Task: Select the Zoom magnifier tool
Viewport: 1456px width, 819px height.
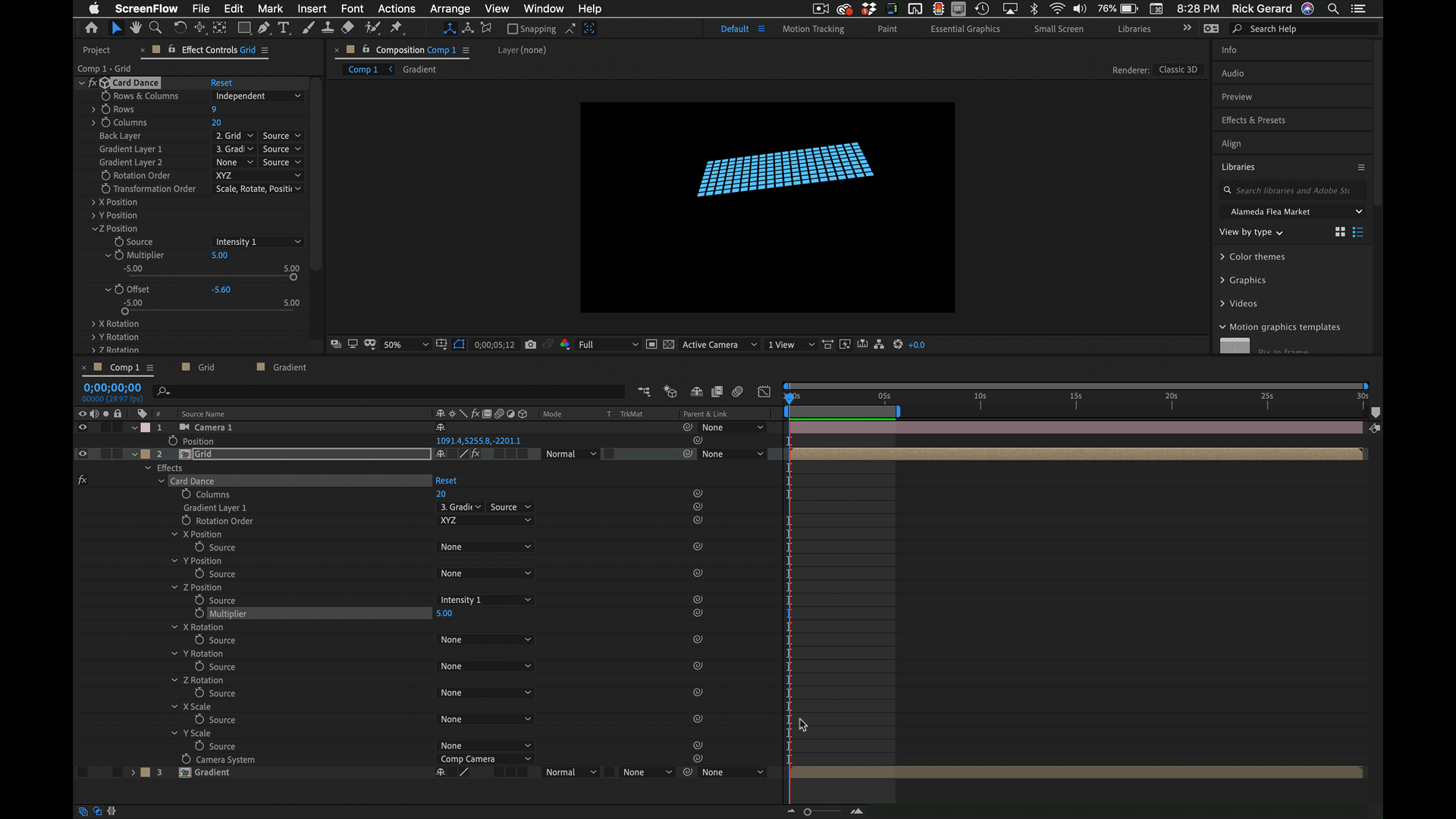Action: click(155, 28)
